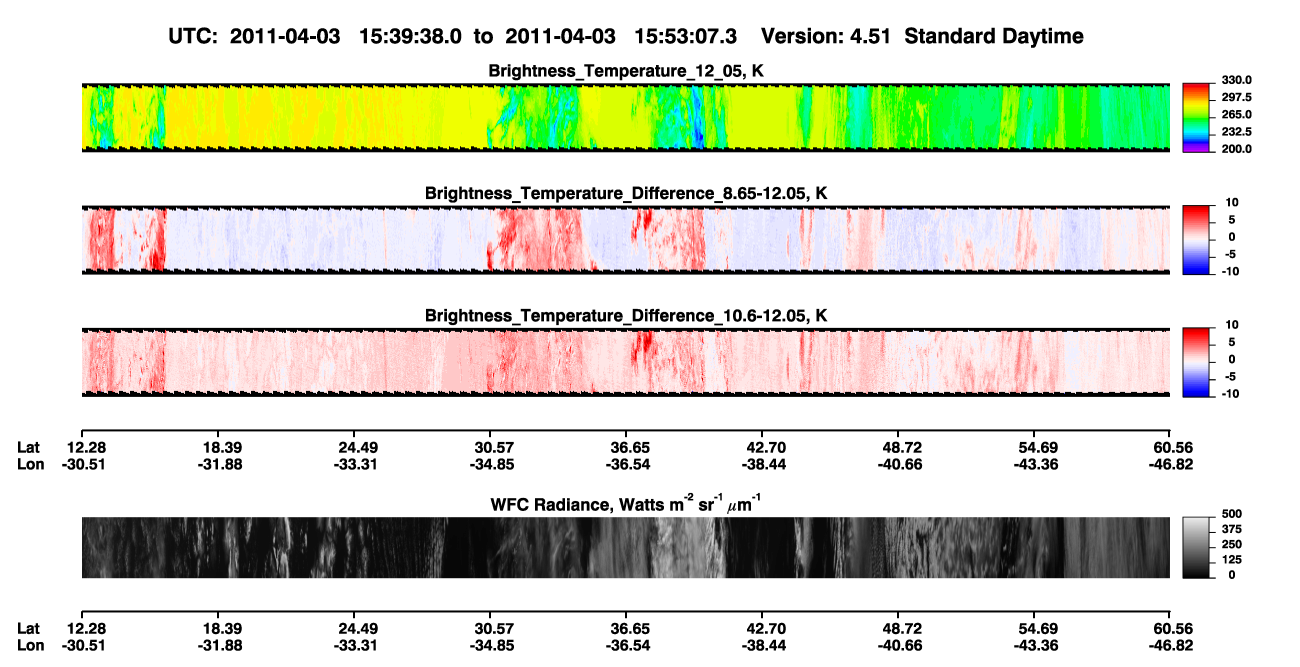This screenshot has width=1300, height=667.
Task: Click the 'UTC:' label in the header
Action: [195, 37]
